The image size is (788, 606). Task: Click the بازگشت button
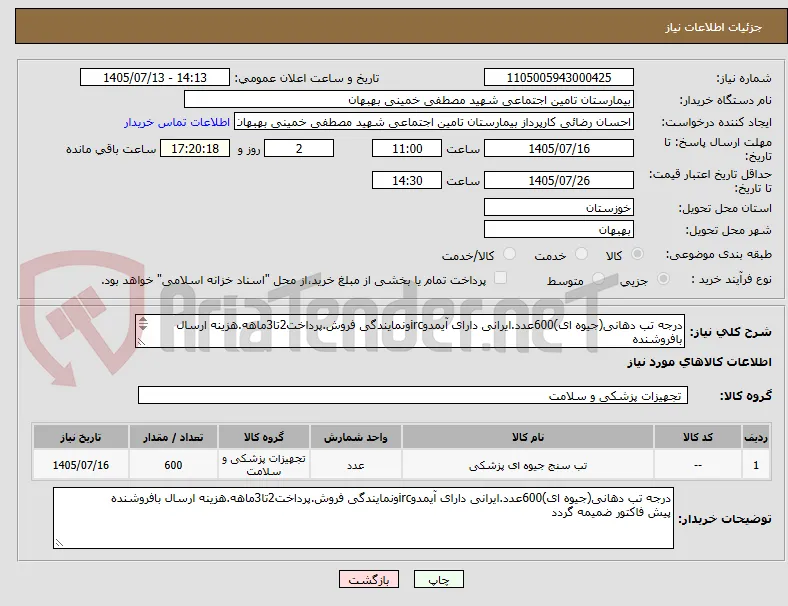click(x=369, y=579)
